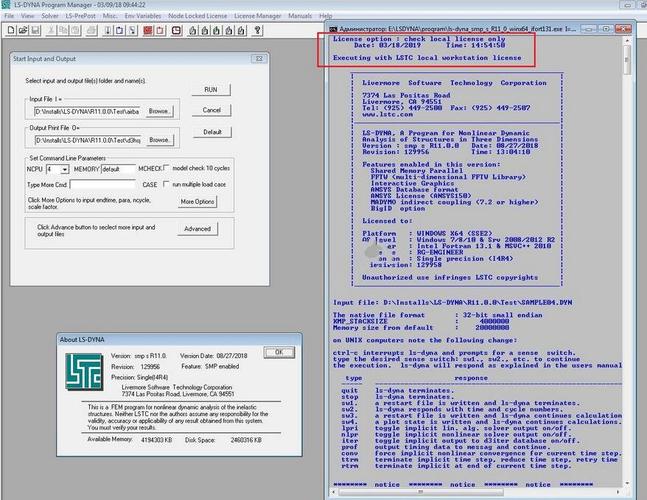The width and height of the screenshot is (647, 500).
Task: Click the console vertical scrollbar thumb
Action: (627, 60)
